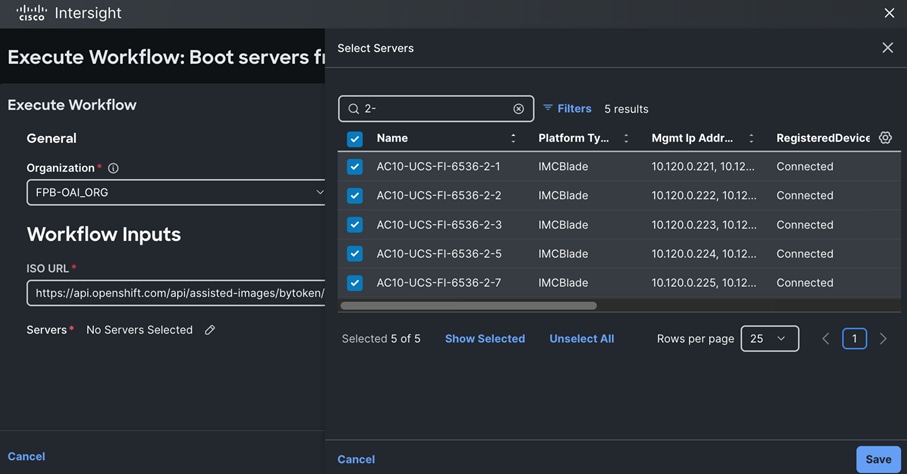The image size is (907, 474).
Task: Click Show Selected link
Action: [x=485, y=339]
